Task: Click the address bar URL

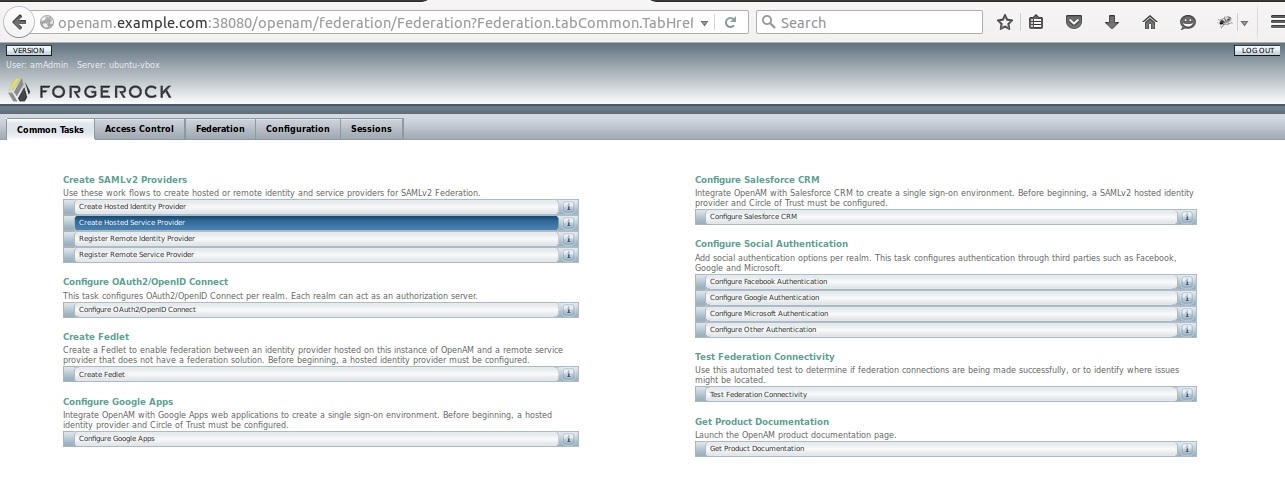Action: pyautogui.click(x=375, y=22)
